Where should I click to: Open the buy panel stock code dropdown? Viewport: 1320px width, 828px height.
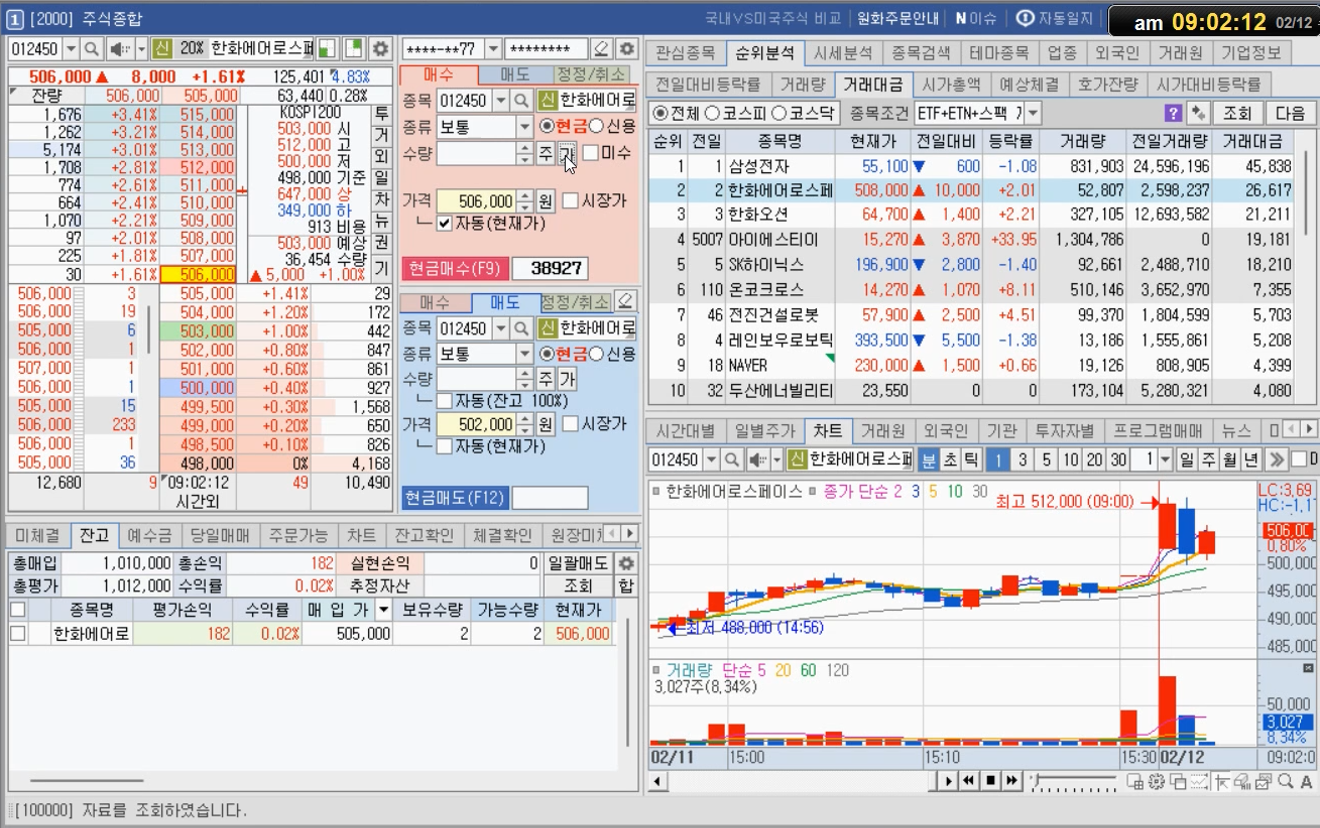point(500,100)
